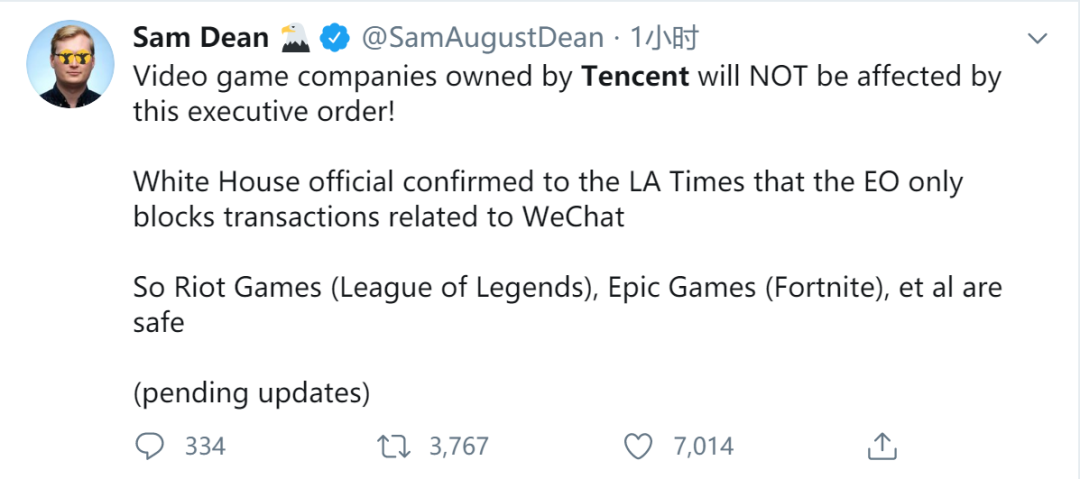Click the bold Tencent keyword
Image resolution: width=1080 pixels, height=479 pixels.
(x=635, y=77)
